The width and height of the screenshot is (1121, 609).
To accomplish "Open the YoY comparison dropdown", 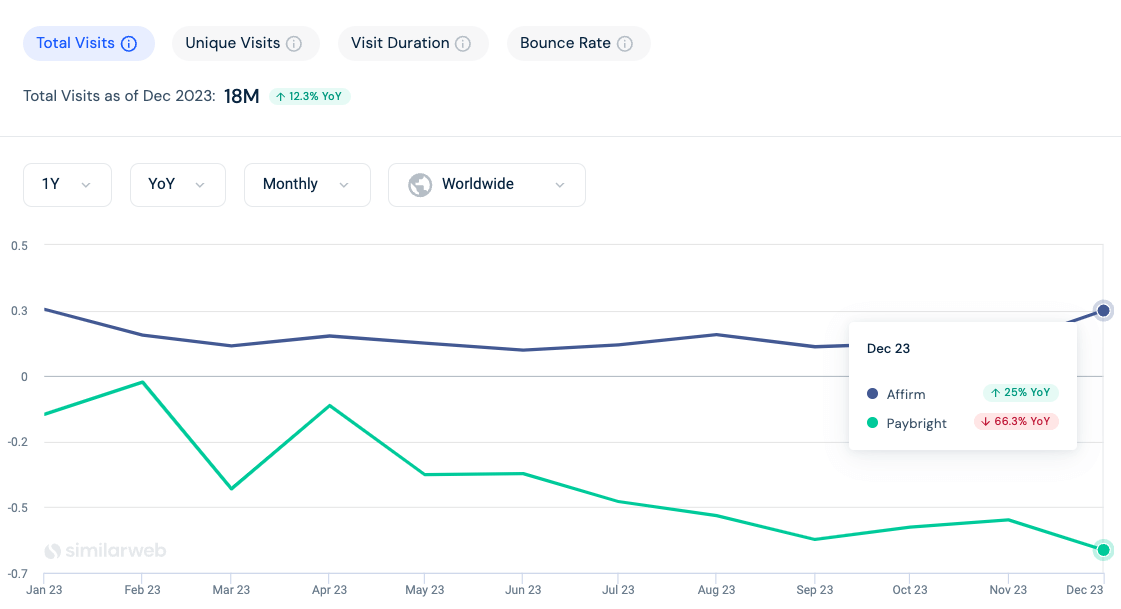I will tap(177, 184).
